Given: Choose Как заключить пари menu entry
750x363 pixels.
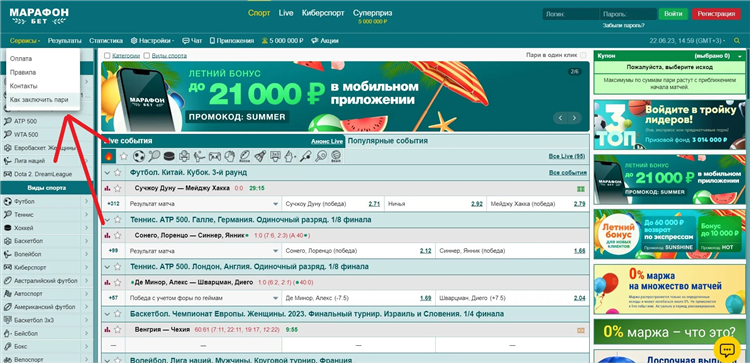Looking at the screenshot, I should tap(39, 99).
